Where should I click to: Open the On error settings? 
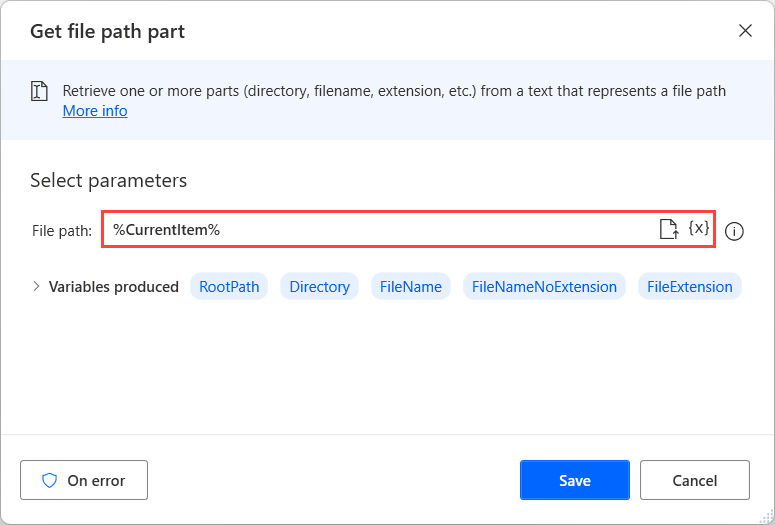(x=84, y=480)
